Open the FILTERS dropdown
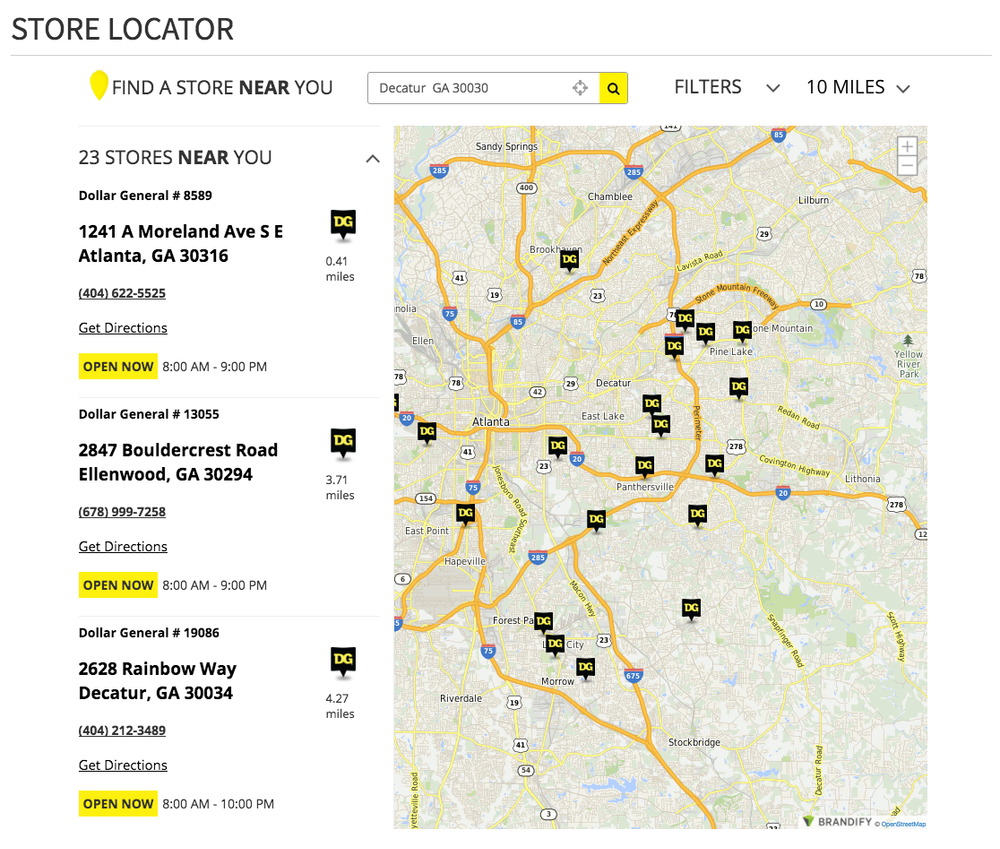 (727, 87)
